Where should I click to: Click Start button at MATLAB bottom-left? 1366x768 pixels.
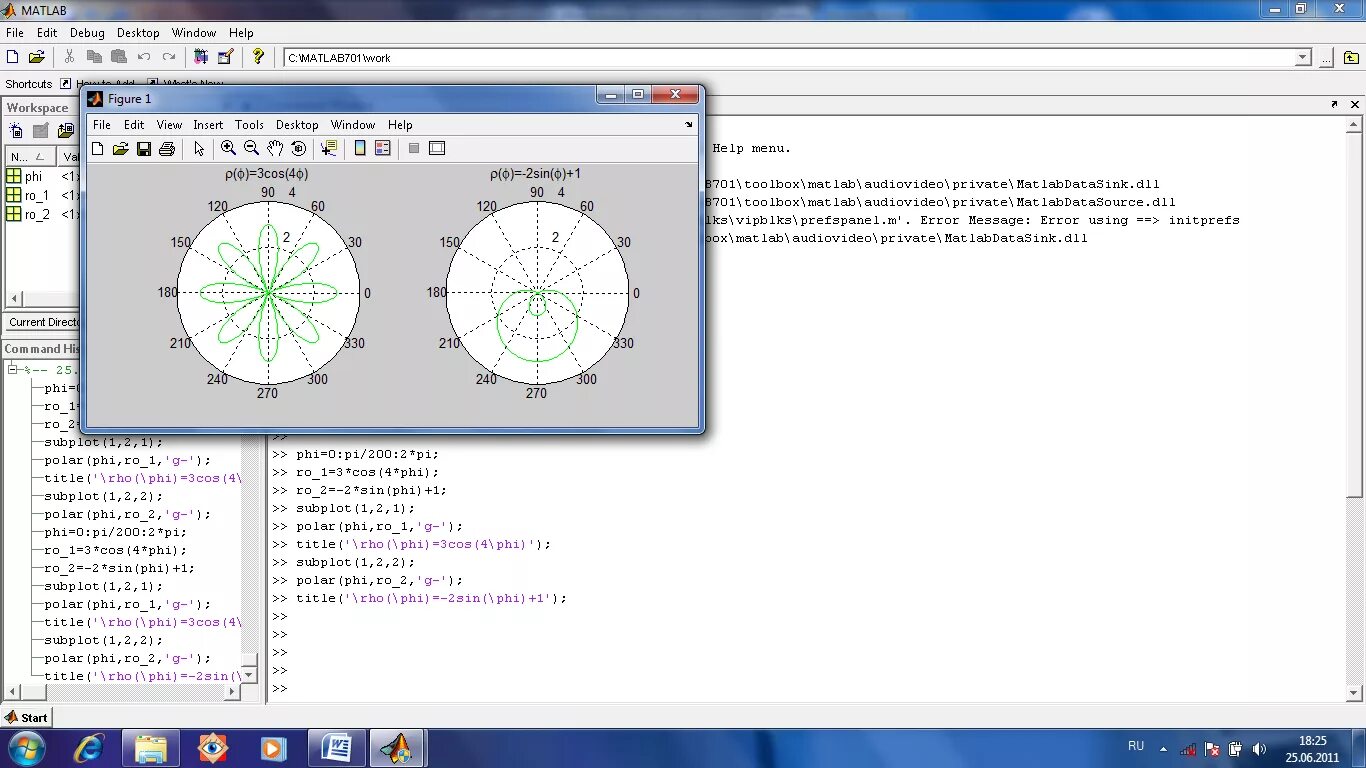27,717
